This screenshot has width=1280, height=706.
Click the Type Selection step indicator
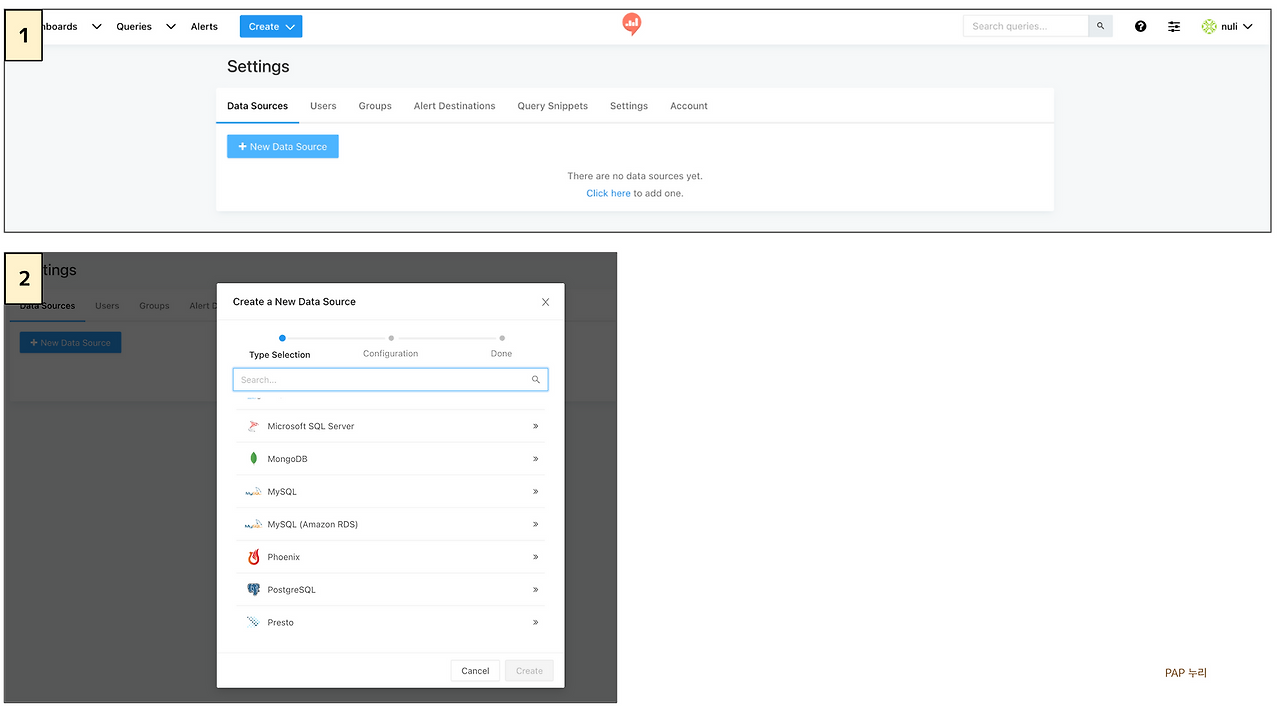coord(280,347)
